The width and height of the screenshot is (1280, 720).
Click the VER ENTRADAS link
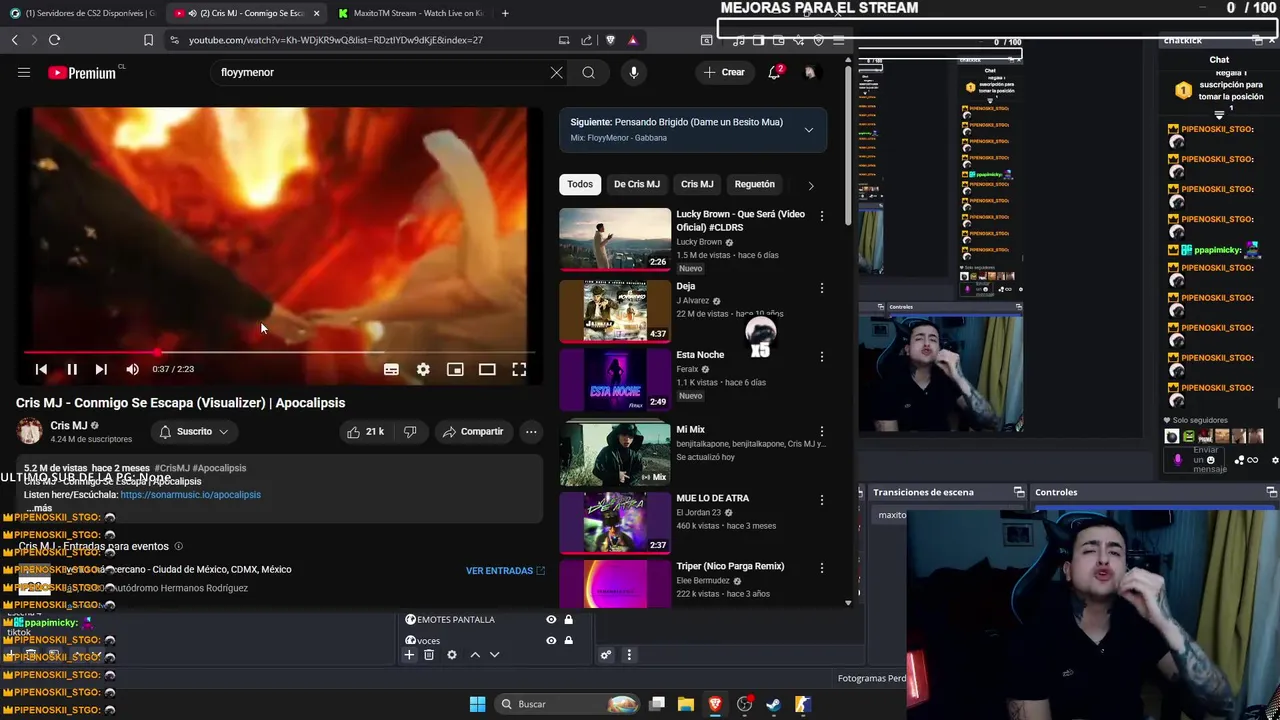tap(505, 570)
